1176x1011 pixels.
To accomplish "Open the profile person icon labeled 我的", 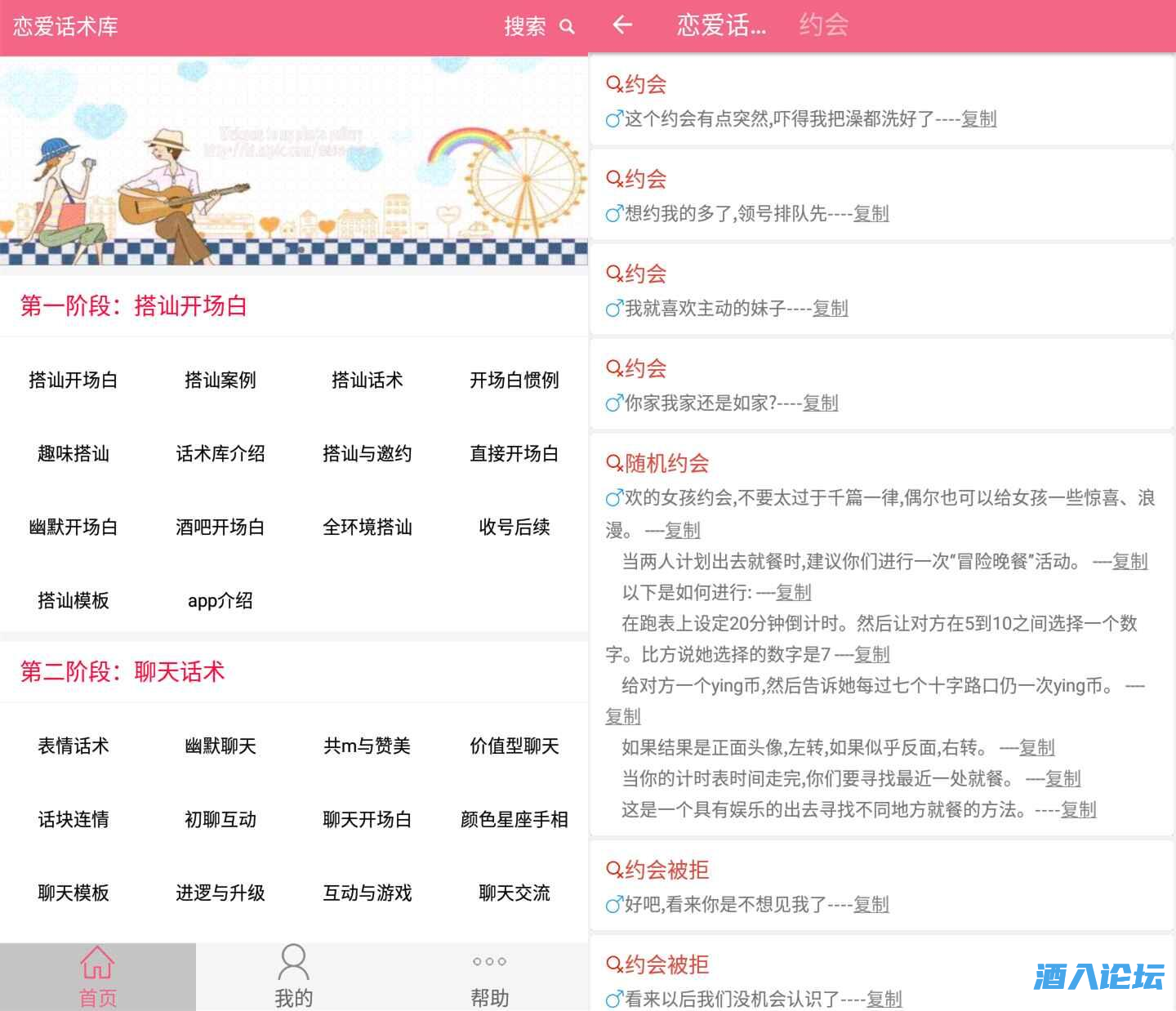I will [x=293, y=963].
